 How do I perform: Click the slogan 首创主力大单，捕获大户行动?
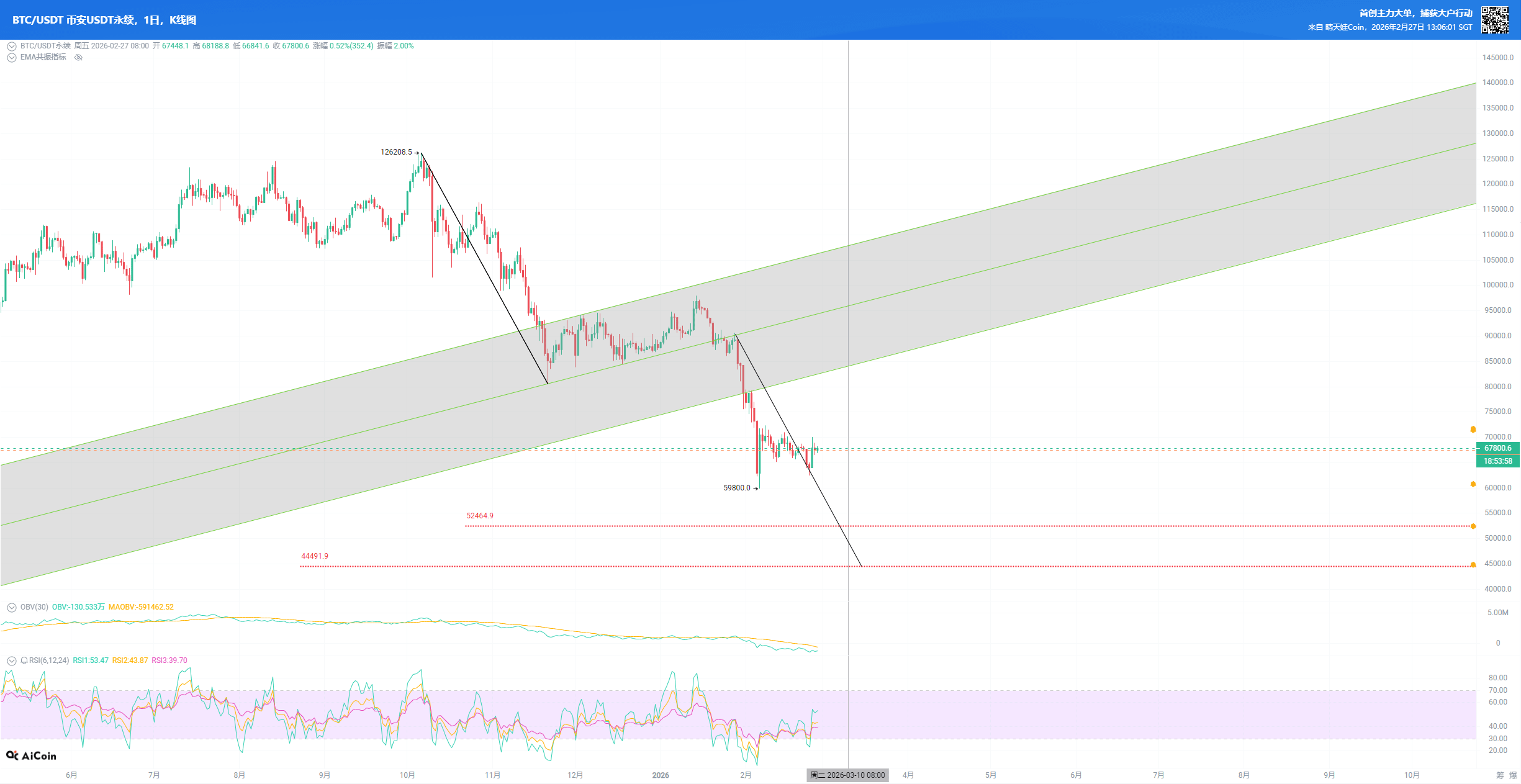[x=1415, y=13]
